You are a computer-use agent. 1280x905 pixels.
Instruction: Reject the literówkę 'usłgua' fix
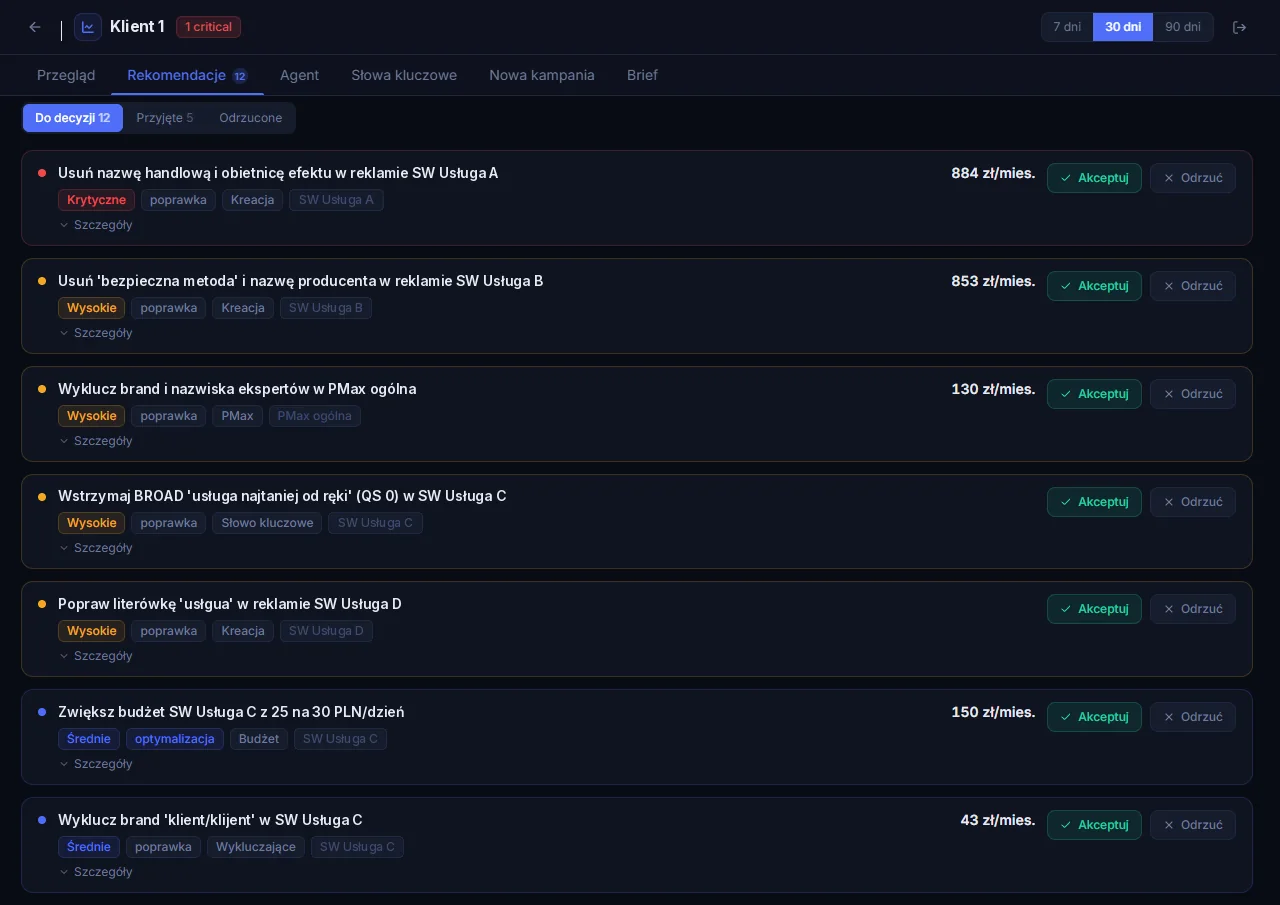(1192, 609)
